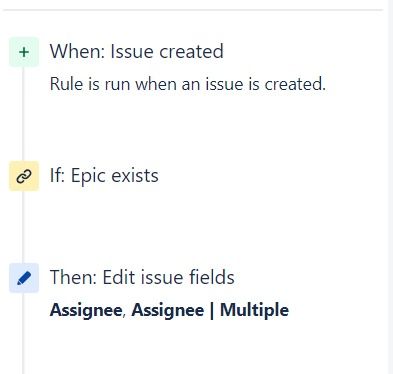This screenshot has height=374, width=393.
Task: Click the word "When:" in the trigger title
Action: (x=78, y=51)
